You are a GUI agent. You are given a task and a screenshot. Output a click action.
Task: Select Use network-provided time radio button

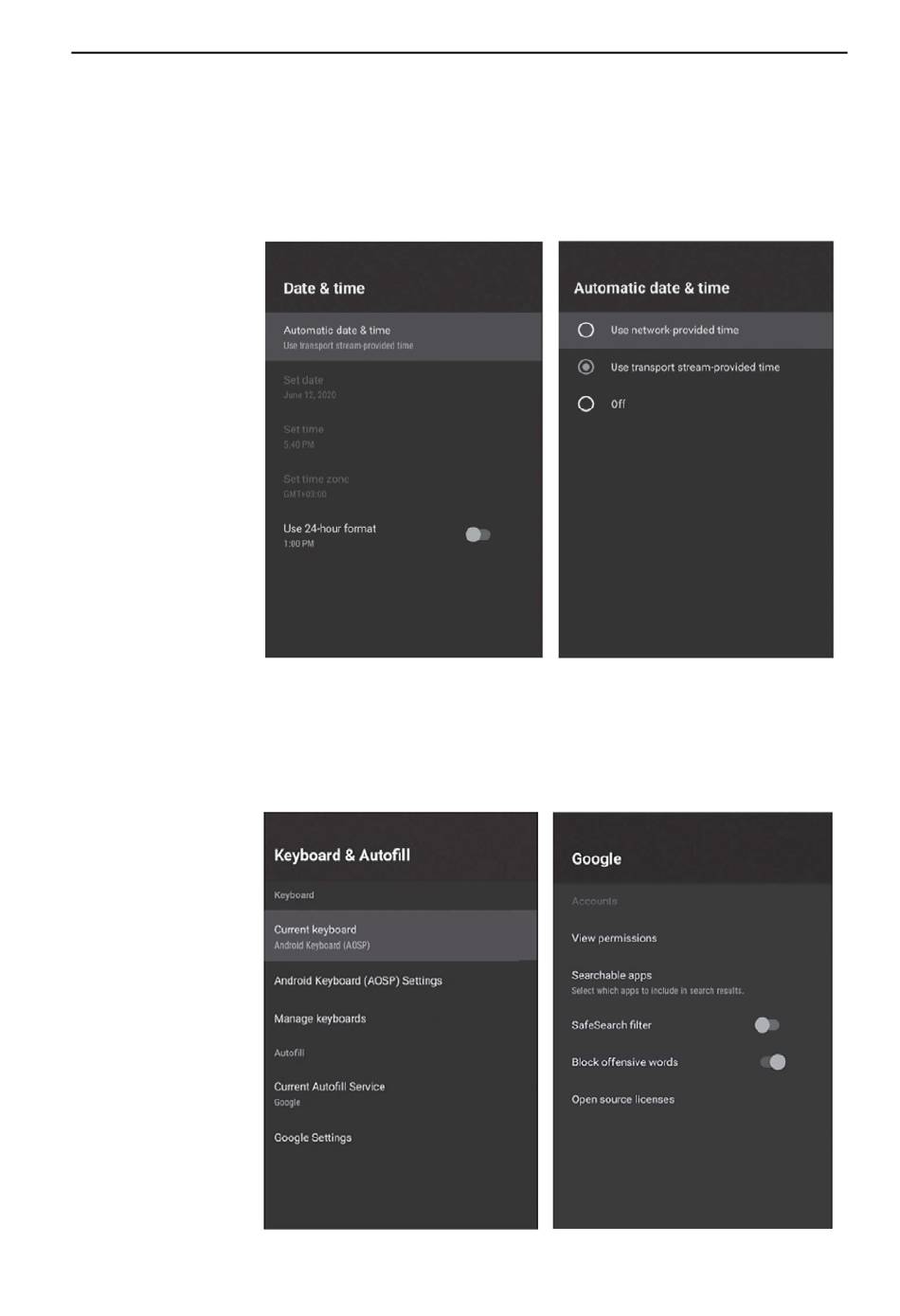[585, 330]
